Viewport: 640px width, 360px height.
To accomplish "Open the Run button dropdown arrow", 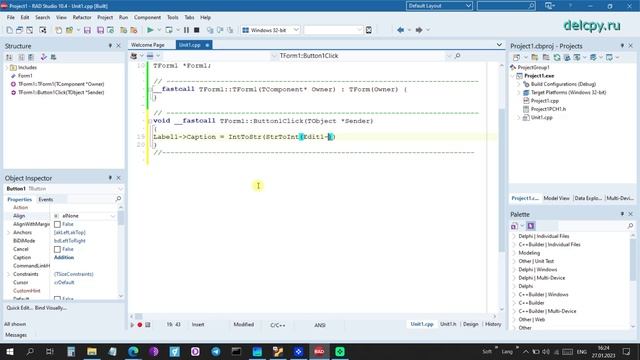I will tap(159, 30).
